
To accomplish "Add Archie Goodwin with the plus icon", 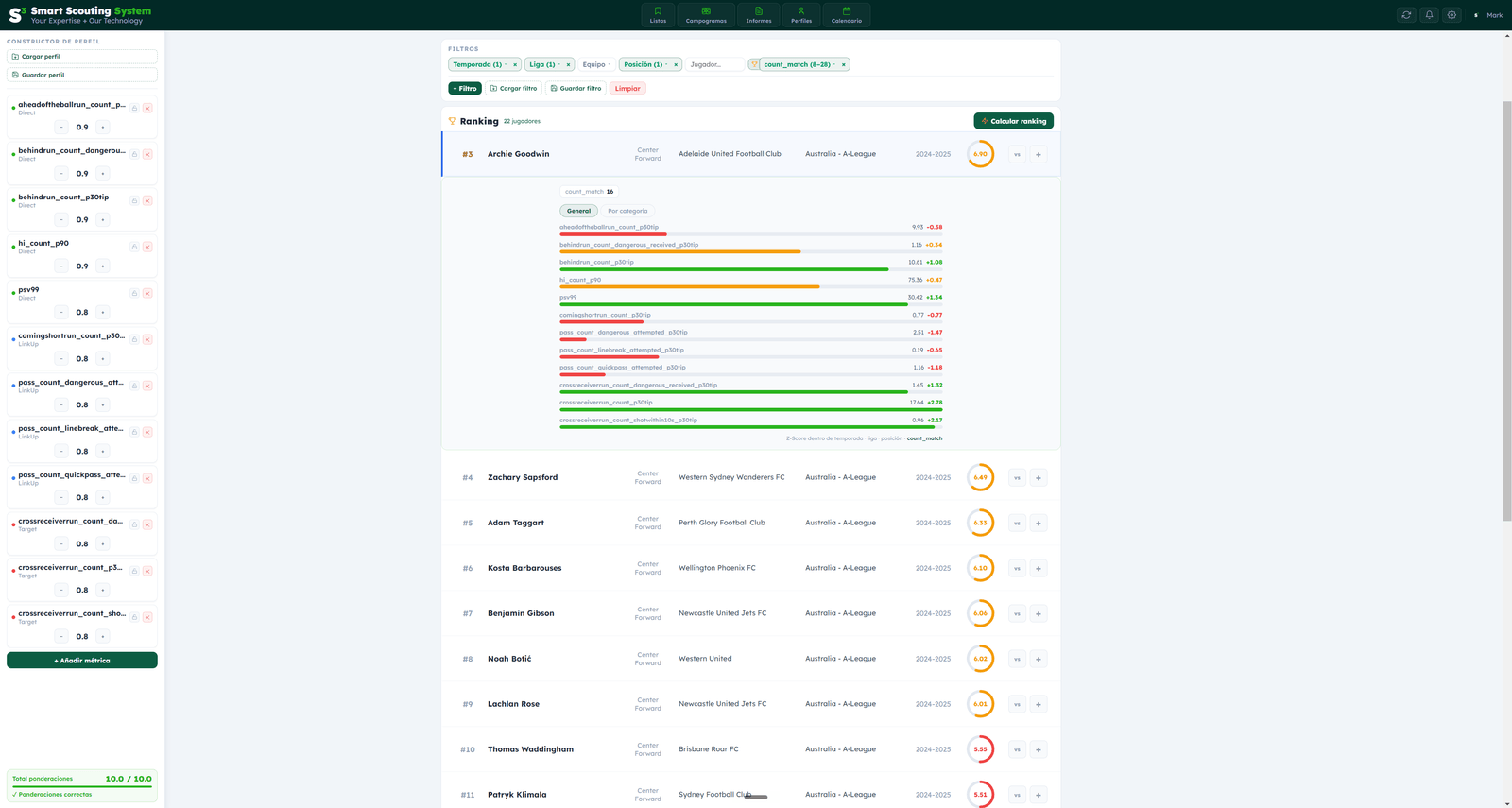I will 1038,154.
